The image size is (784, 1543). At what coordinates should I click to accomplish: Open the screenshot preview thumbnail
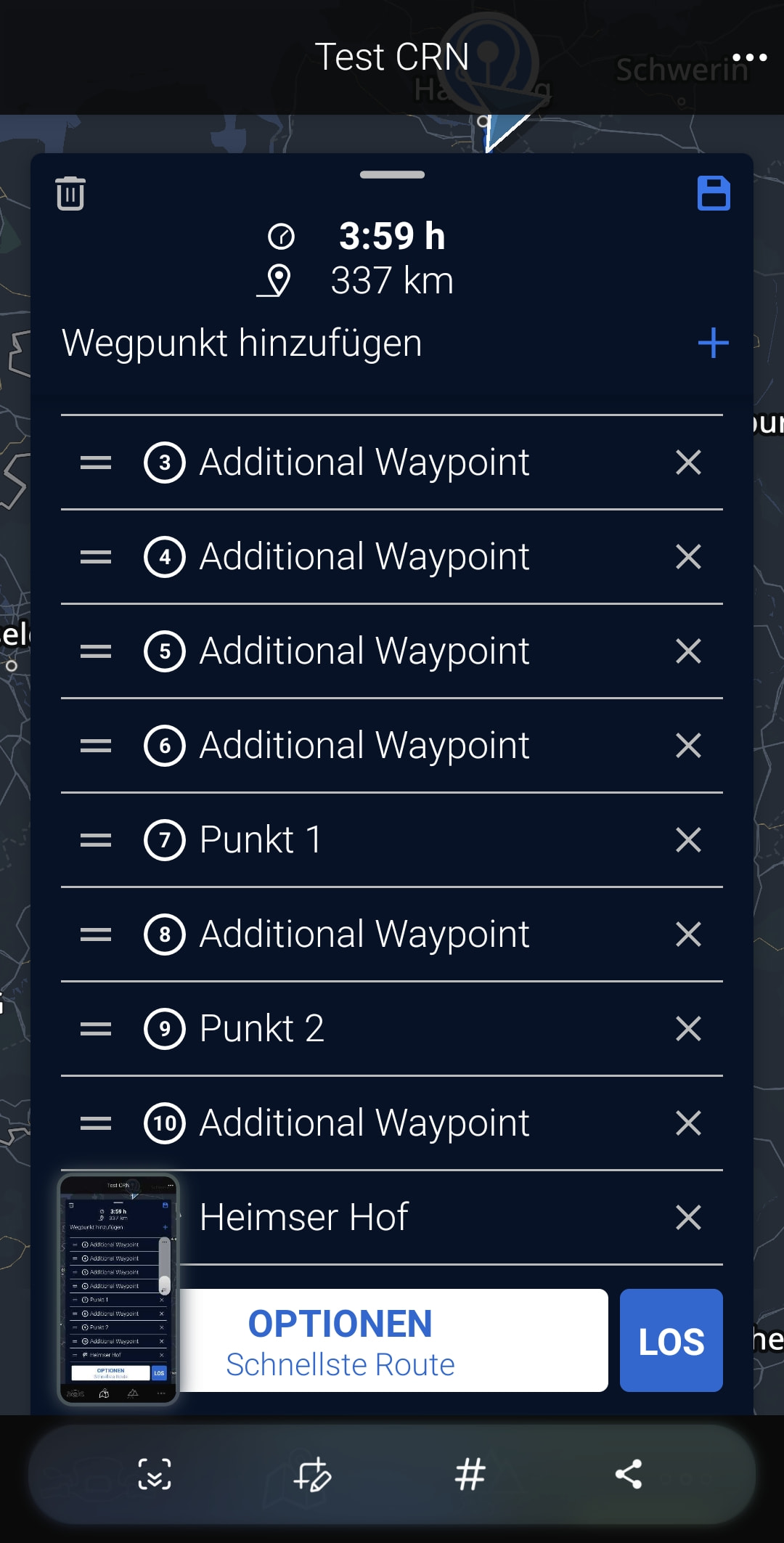pyautogui.click(x=118, y=1290)
